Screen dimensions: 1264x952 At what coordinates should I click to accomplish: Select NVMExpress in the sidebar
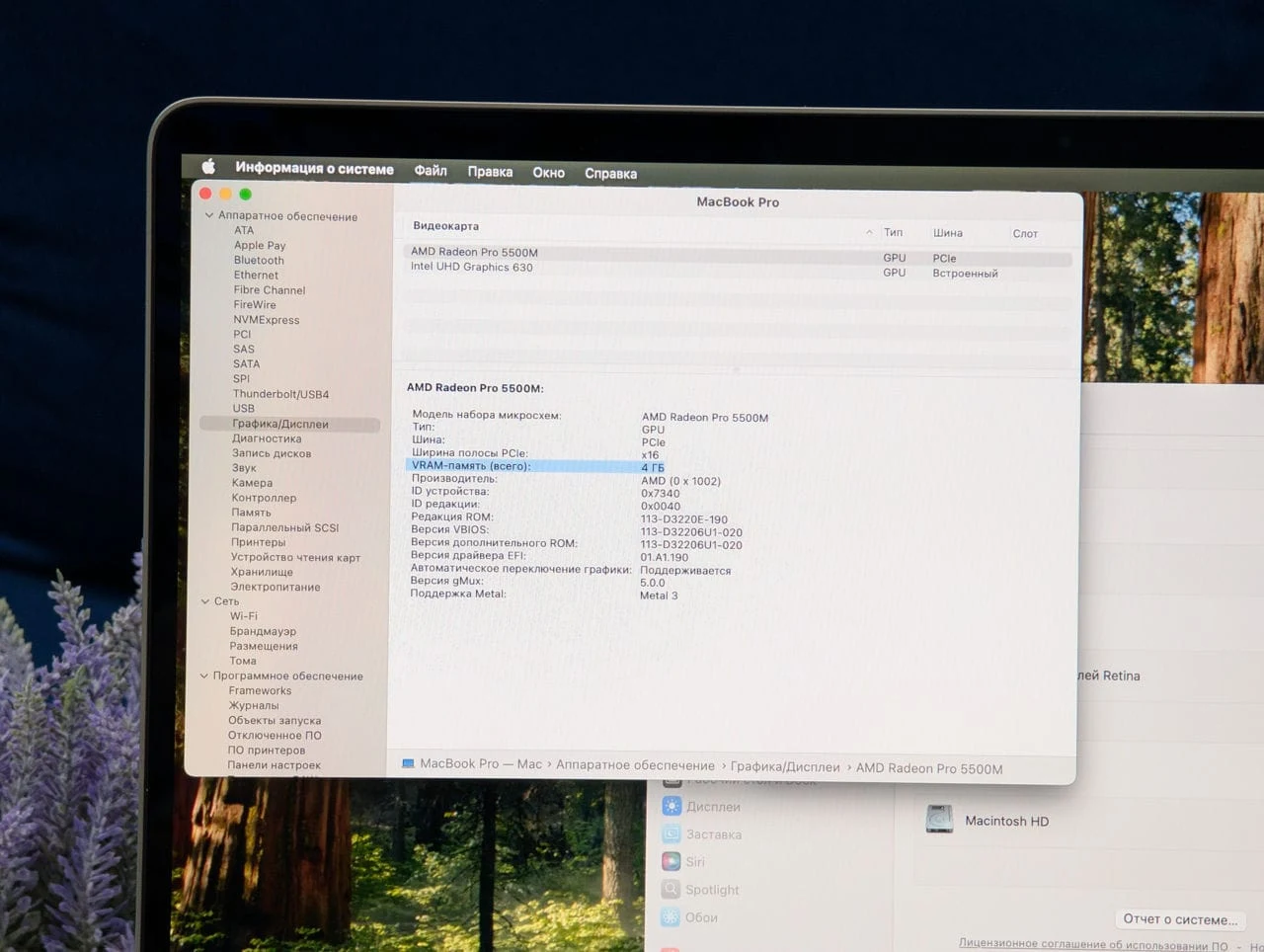[267, 319]
